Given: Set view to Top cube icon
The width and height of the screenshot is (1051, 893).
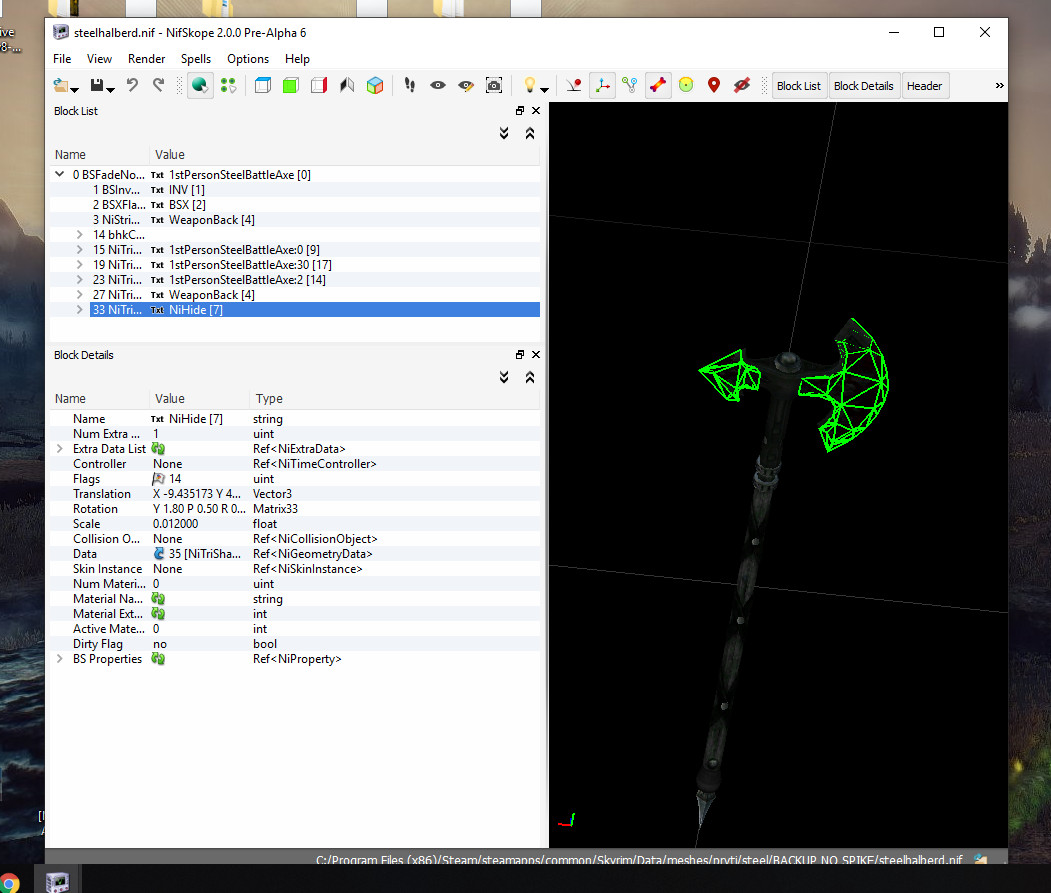Looking at the screenshot, I should tap(263, 85).
